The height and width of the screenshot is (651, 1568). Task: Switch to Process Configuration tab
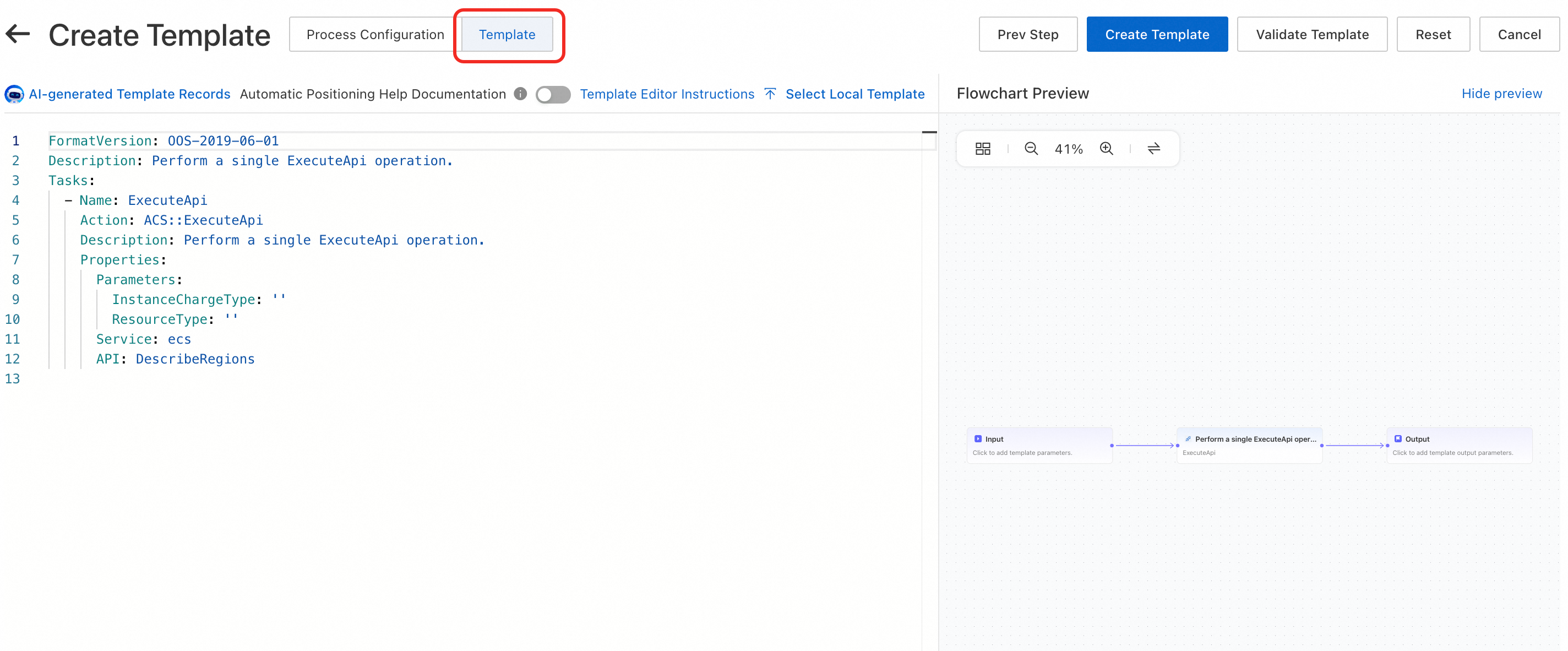click(375, 35)
